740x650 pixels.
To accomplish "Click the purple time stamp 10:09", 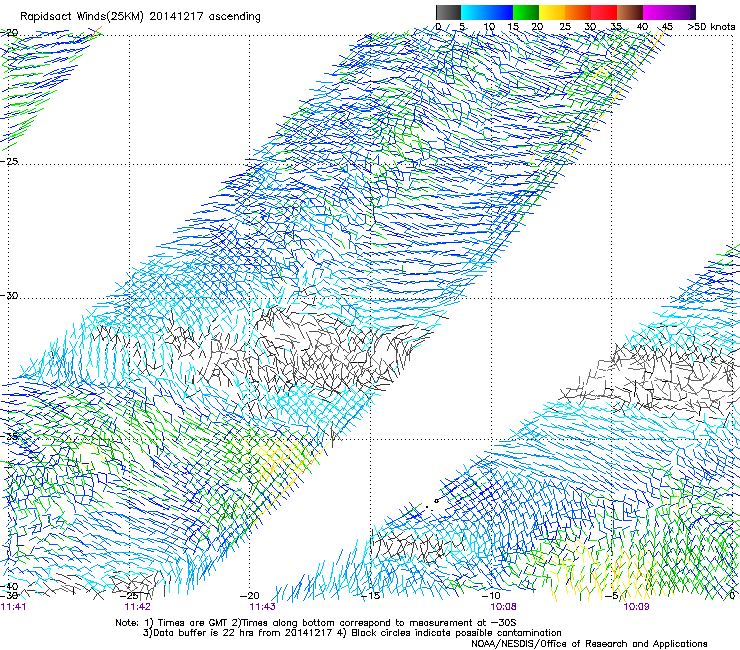I will pos(636,607).
